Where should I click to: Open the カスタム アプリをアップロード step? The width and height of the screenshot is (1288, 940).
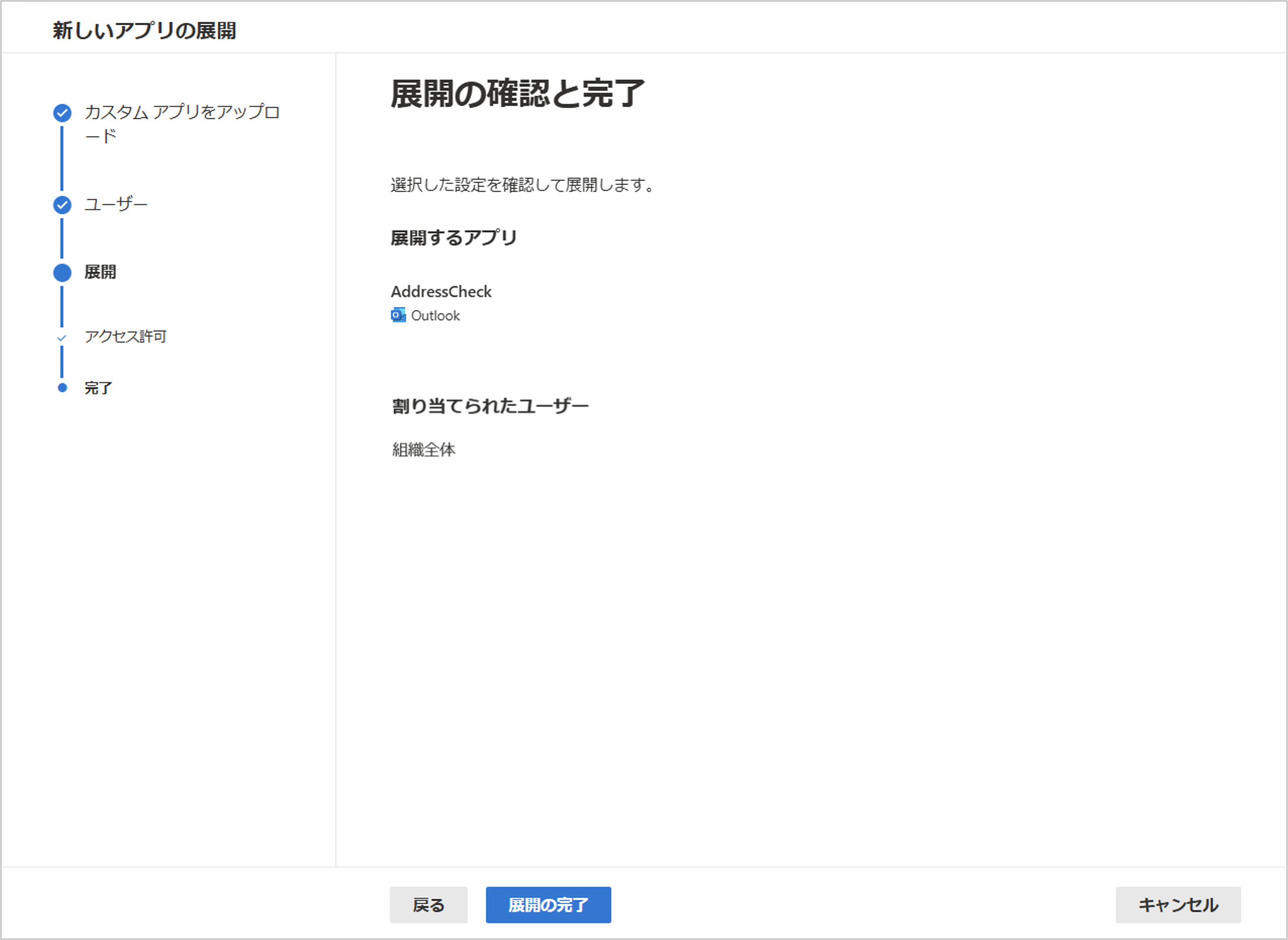coord(182,123)
